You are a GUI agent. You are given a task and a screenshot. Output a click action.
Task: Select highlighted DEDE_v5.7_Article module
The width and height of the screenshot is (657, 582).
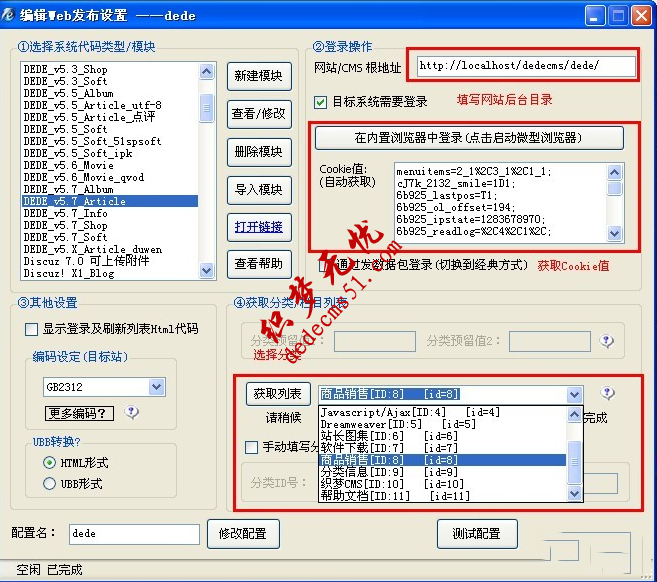point(110,201)
